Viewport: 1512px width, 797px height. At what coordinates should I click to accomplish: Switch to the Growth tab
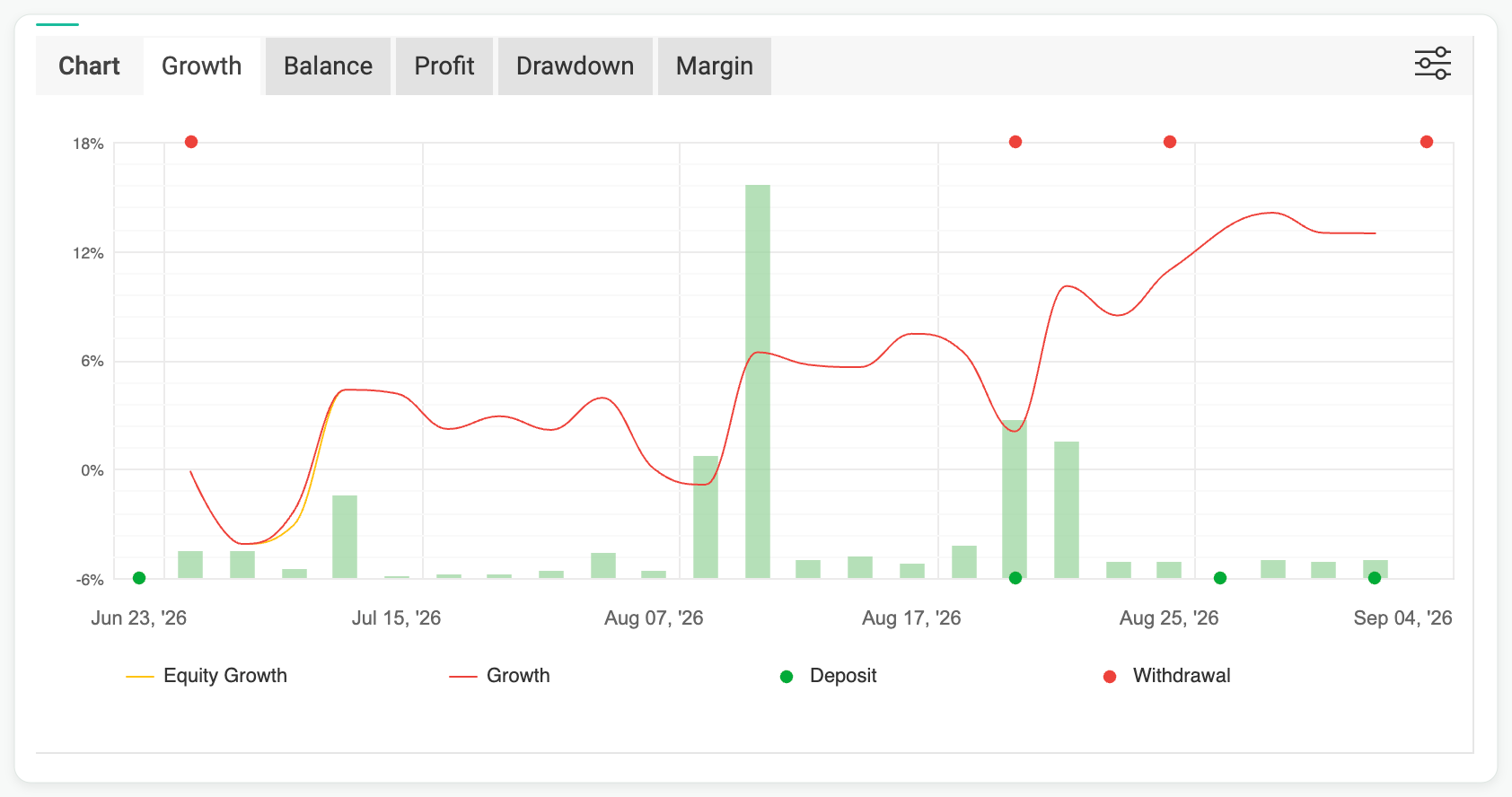point(202,66)
